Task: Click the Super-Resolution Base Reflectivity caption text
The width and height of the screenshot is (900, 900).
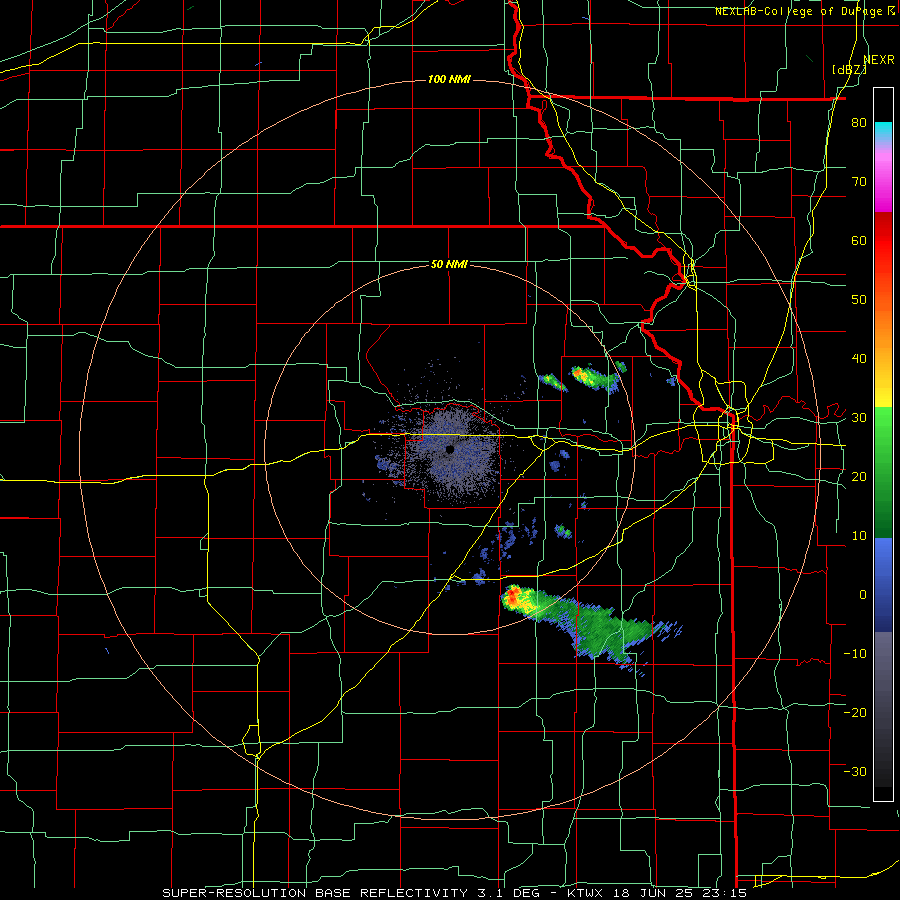Action: 315,893
